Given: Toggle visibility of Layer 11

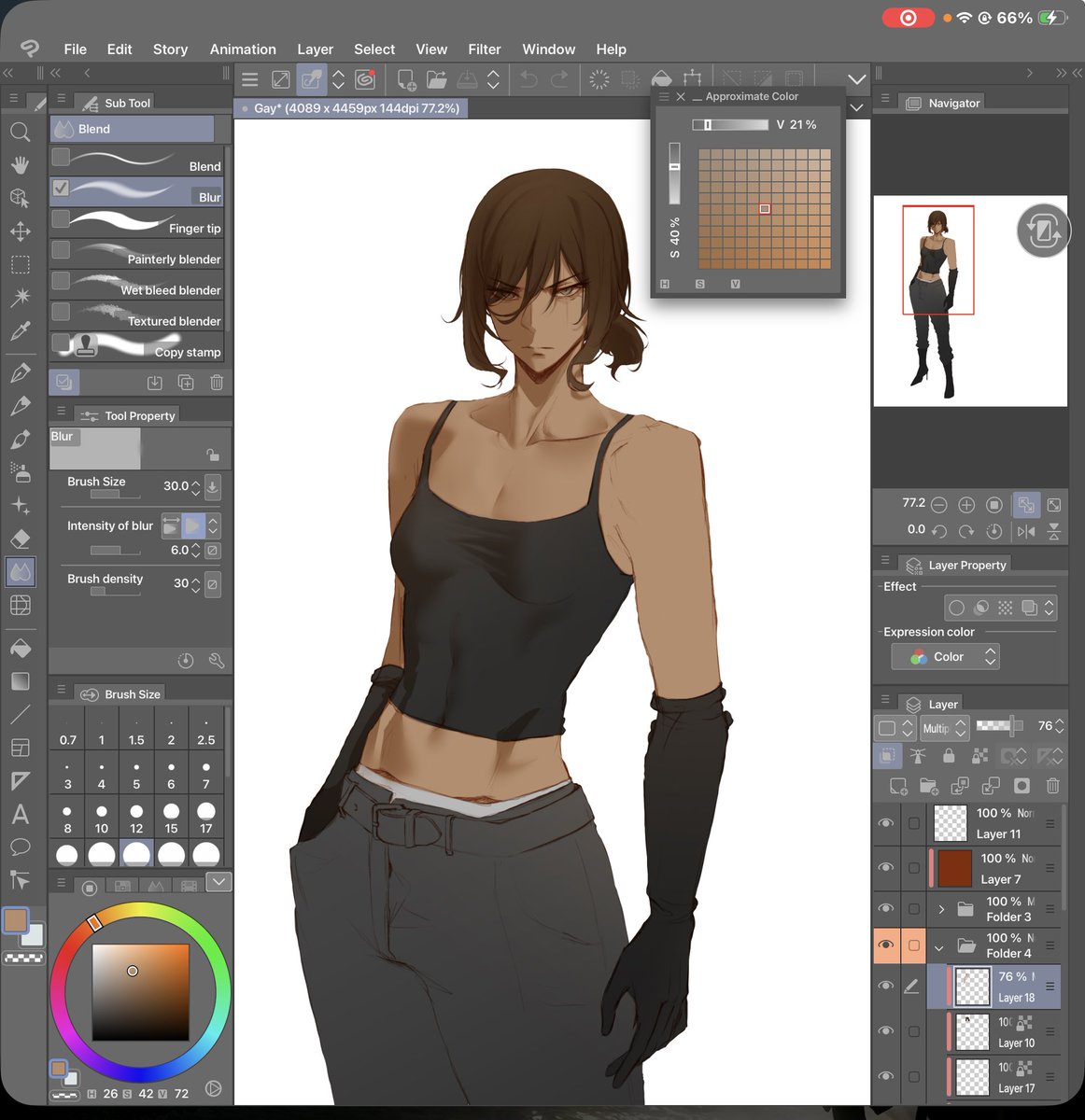Looking at the screenshot, I should pyautogui.click(x=886, y=823).
